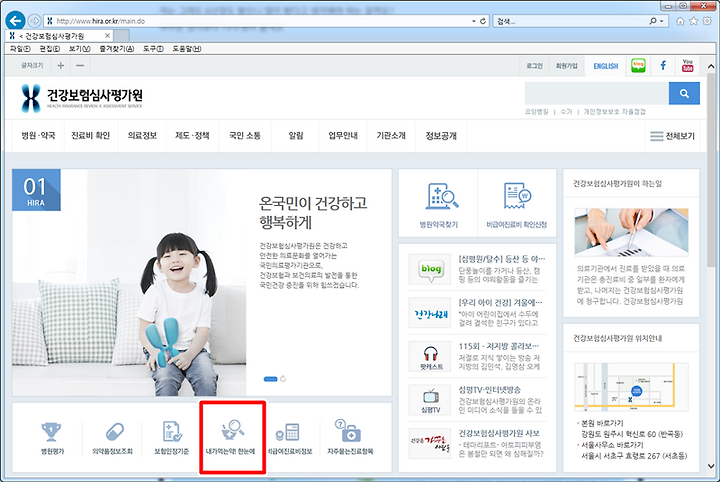Open the 업무안내 navigation menu
The width and height of the screenshot is (720, 482).
point(343,135)
